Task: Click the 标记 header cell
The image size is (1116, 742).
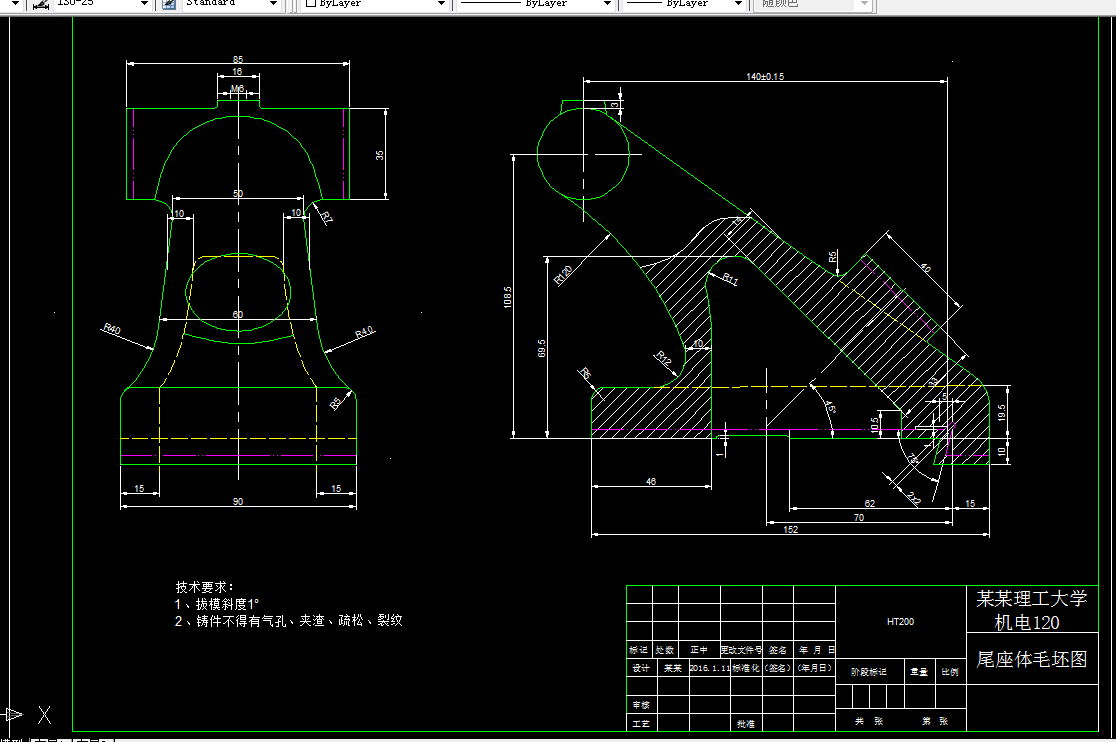Action: coord(638,650)
